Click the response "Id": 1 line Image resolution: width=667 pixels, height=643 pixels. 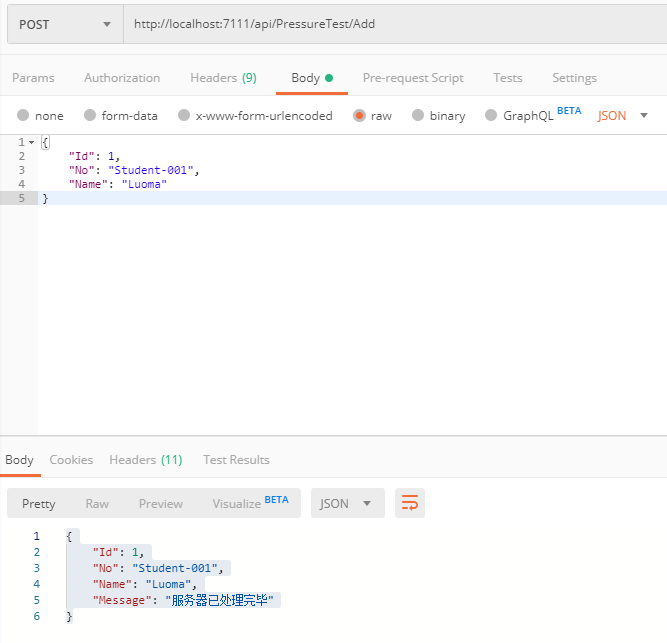119,552
